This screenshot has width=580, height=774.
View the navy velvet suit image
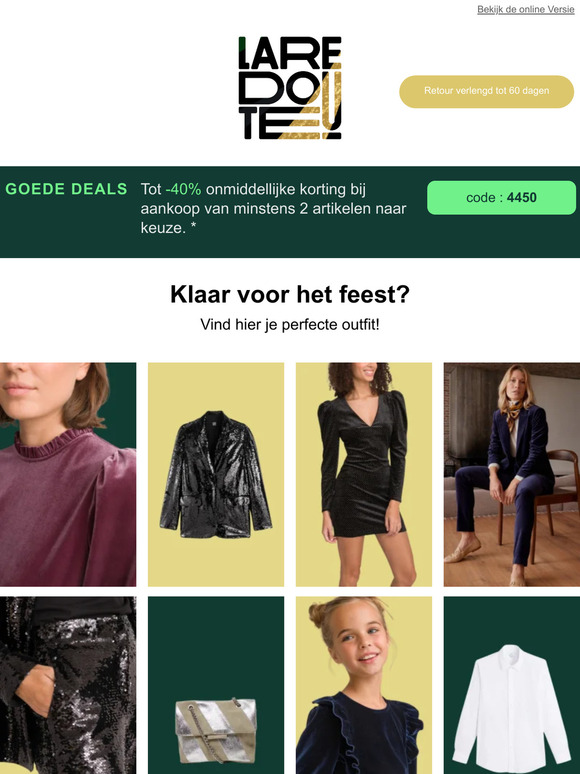tap(512, 474)
